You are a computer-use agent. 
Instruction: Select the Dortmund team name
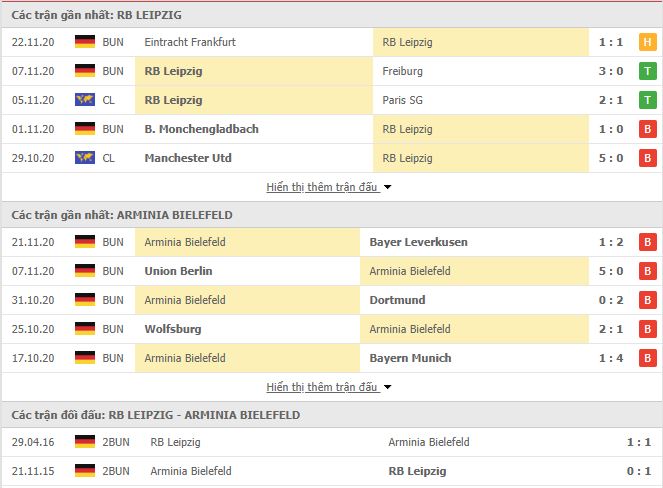(397, 300)
